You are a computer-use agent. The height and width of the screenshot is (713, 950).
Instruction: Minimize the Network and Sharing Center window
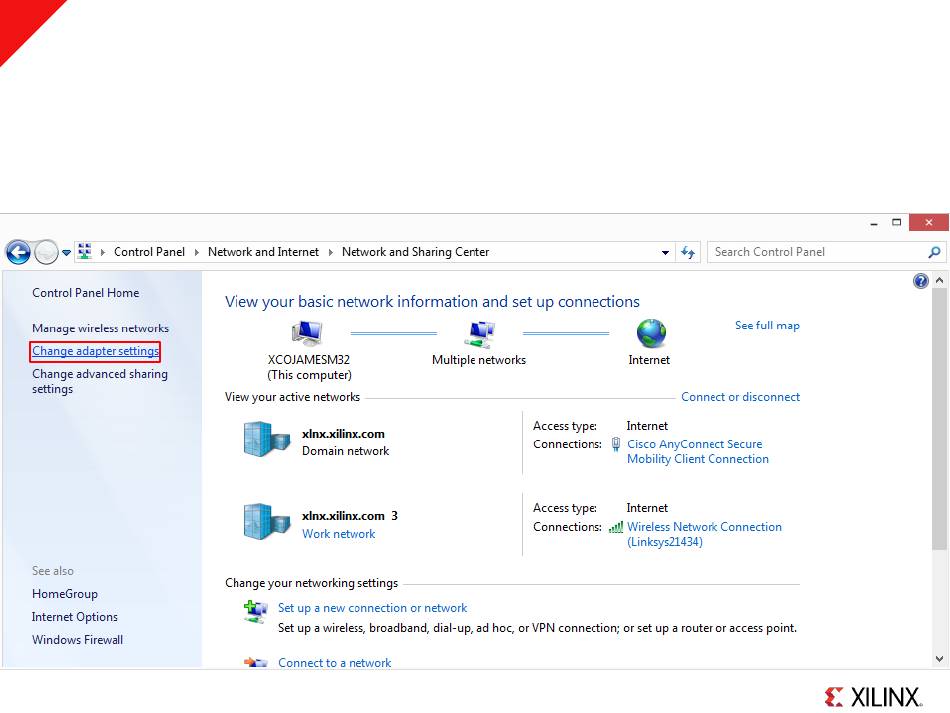click(x=874, y=223)
